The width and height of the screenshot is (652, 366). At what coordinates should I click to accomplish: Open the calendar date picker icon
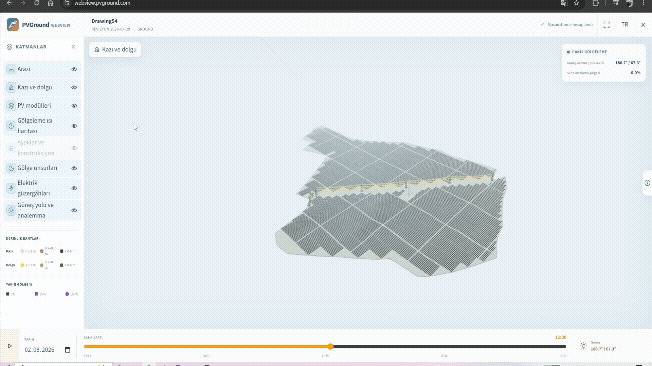[x=67, y=350]
